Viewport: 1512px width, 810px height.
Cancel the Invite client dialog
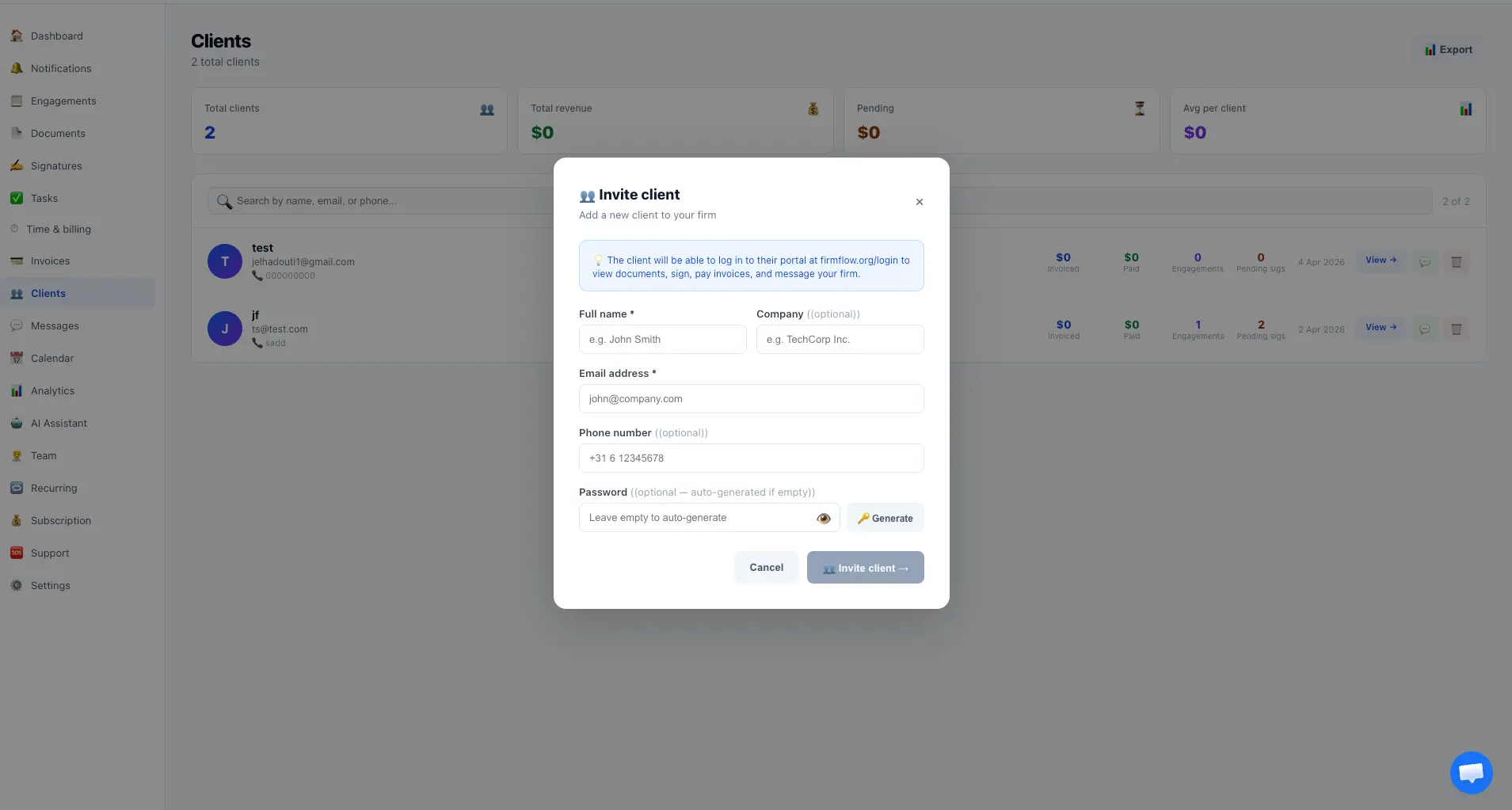point(765,567)
